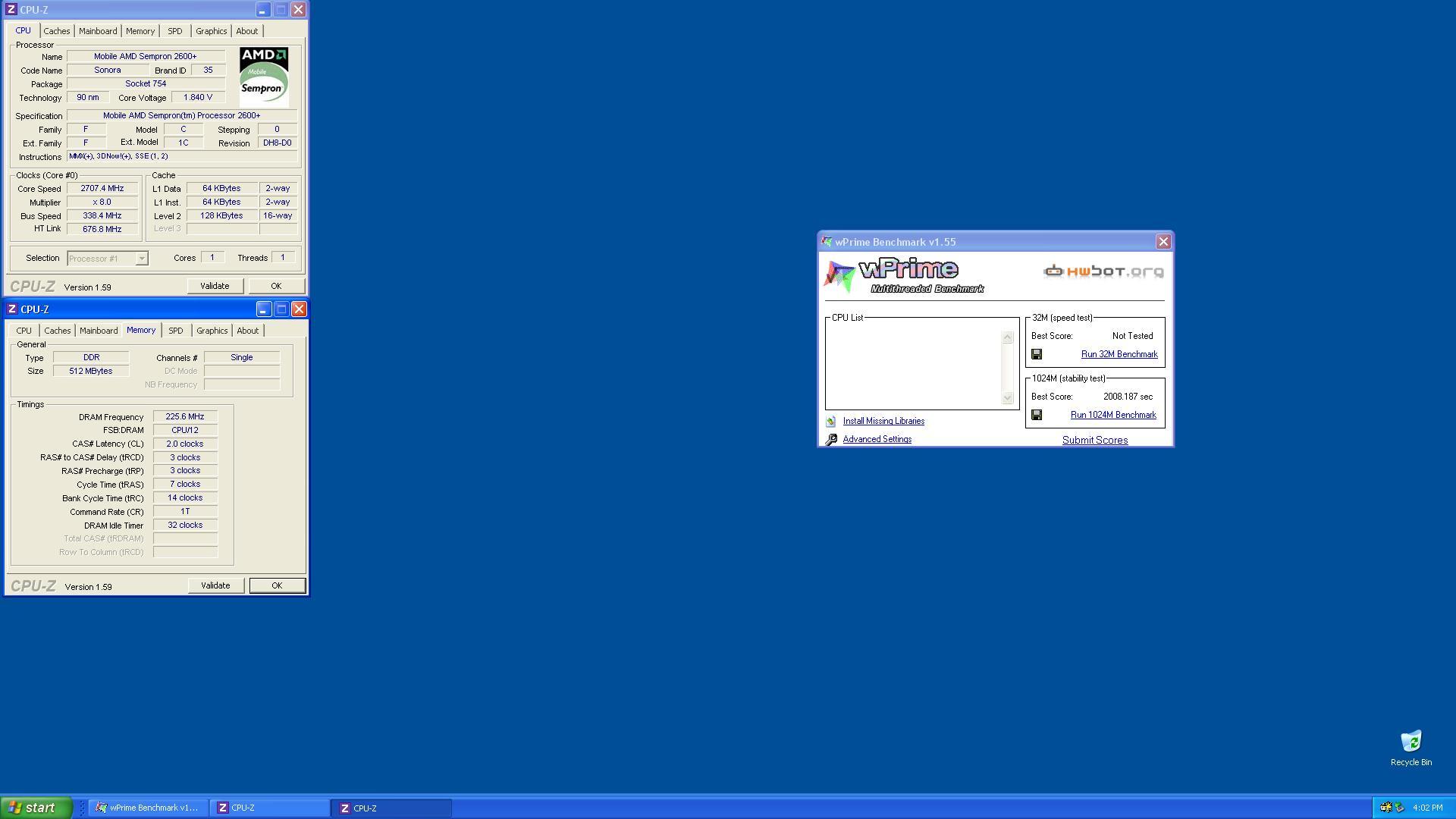This screenshot has width=1456, height=819.
Task: Close the bottom CPU-Z Memory window
Action: 300,309
